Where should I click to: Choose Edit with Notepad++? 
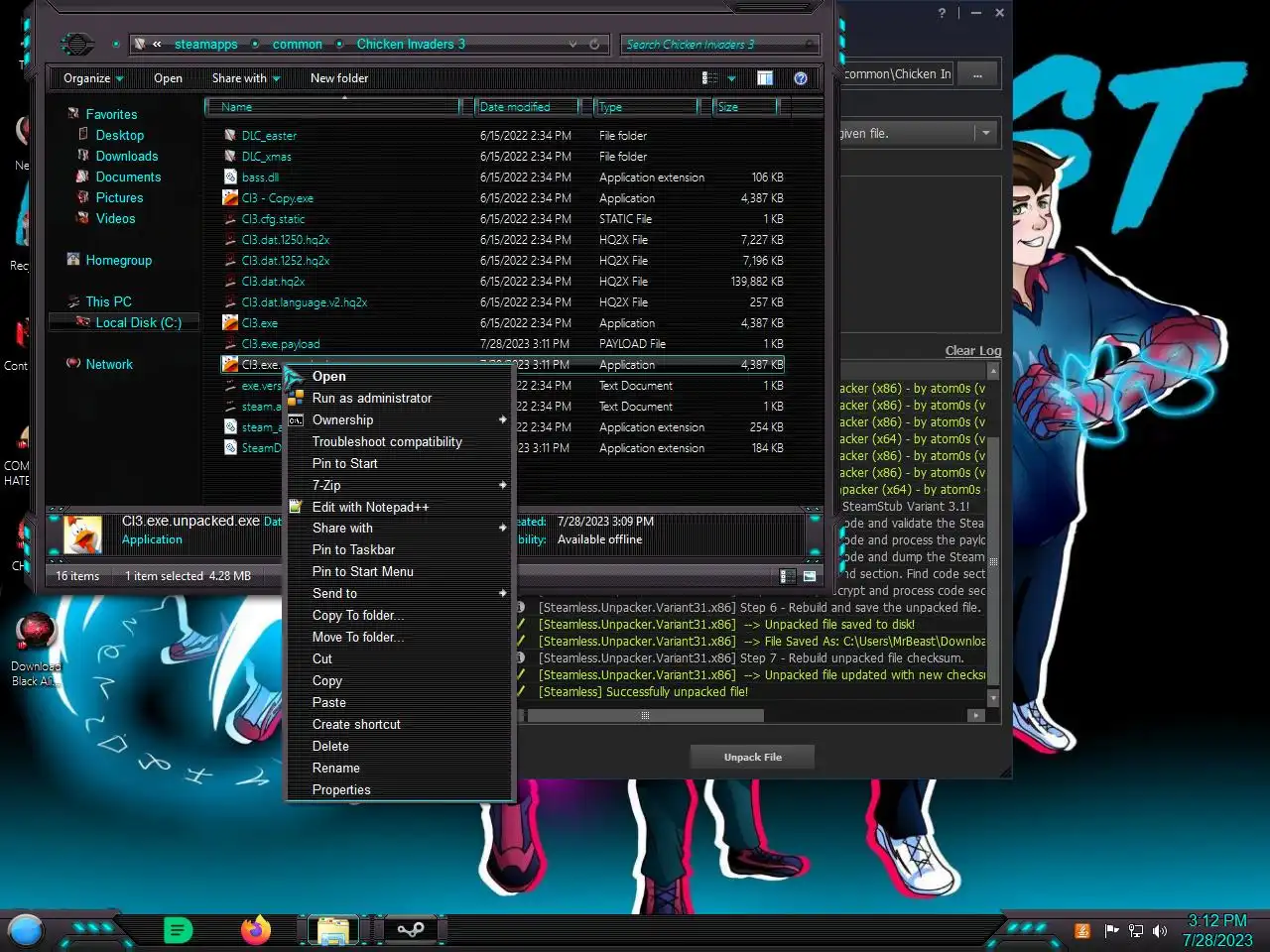[x=399, y=508]
